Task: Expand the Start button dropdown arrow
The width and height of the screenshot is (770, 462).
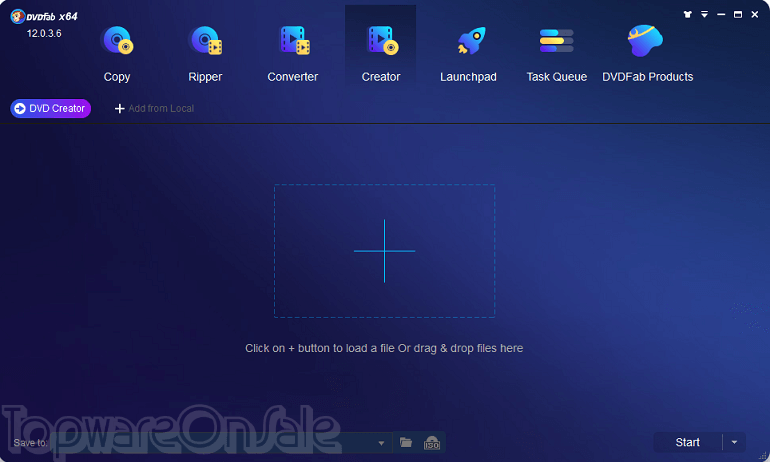Action: click(x=734, y=442)
